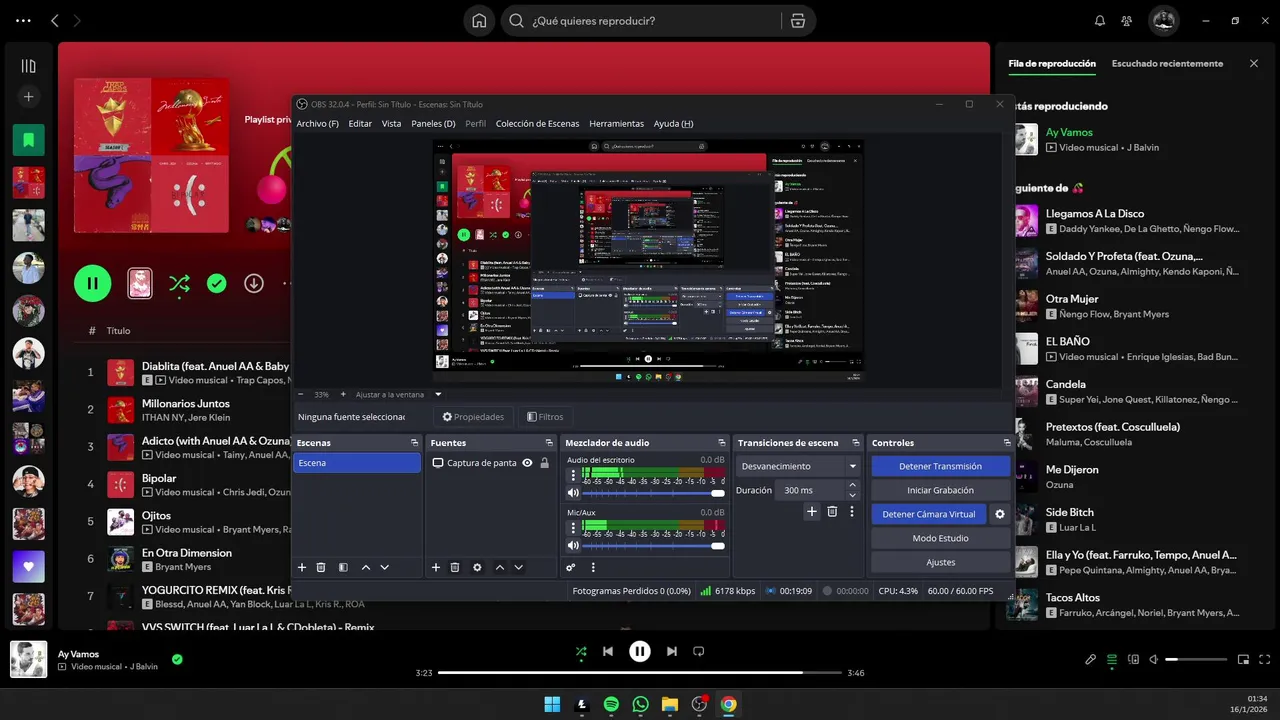Open Archivo menu in OBS
This screenshot has height=720, width=1280.
[317, 124]
